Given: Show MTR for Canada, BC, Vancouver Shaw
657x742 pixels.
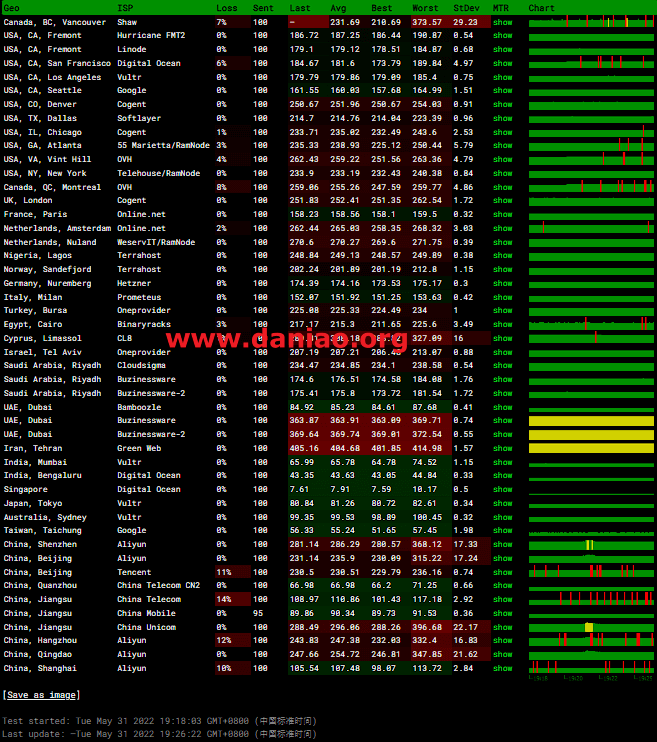Looking at the screenshot, I should (502, 22).
